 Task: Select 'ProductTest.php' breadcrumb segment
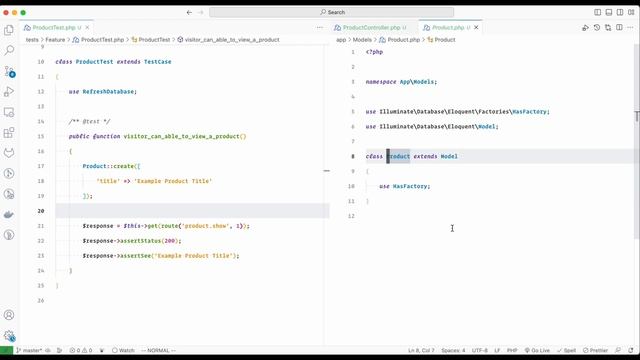pos(98,40)
